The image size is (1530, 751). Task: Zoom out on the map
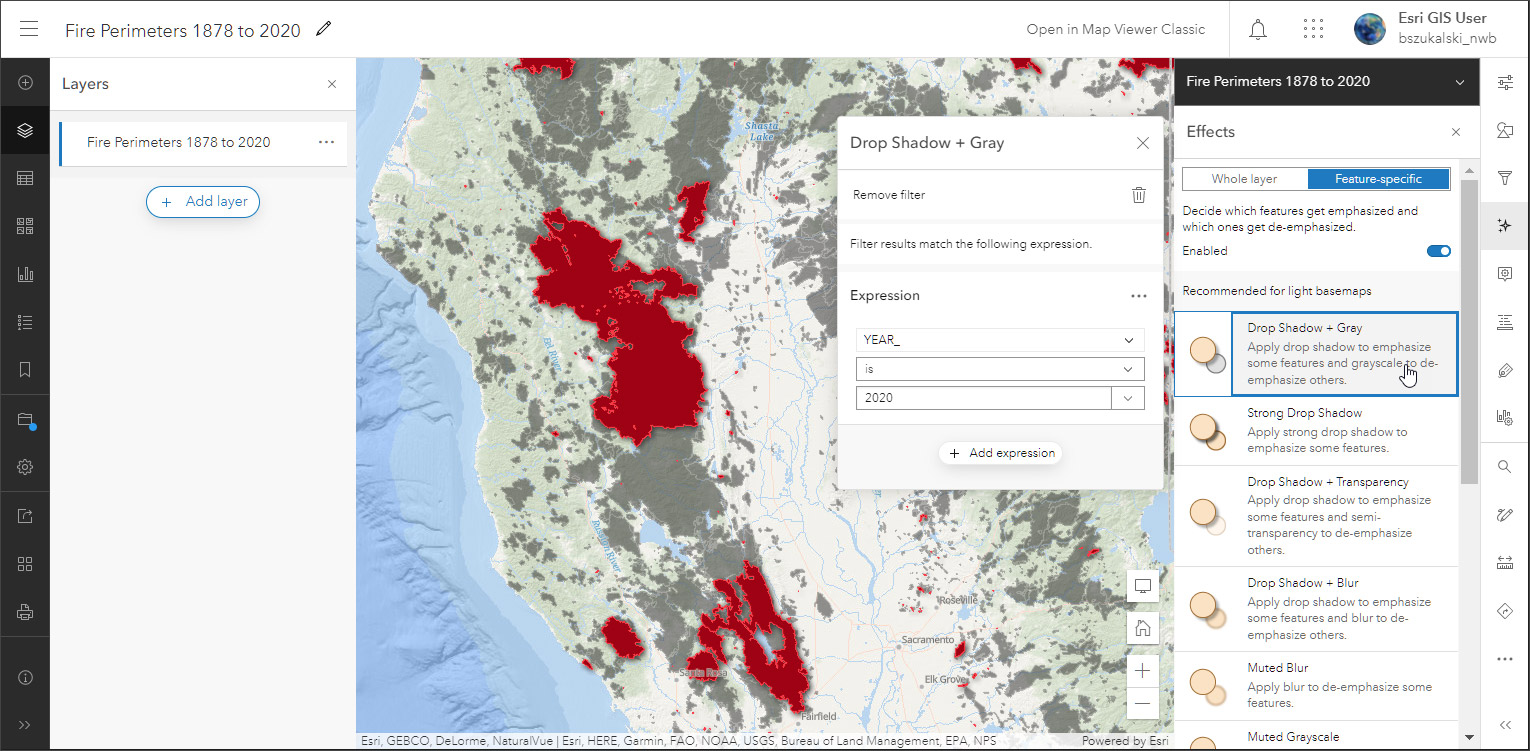click(1142, 702)
